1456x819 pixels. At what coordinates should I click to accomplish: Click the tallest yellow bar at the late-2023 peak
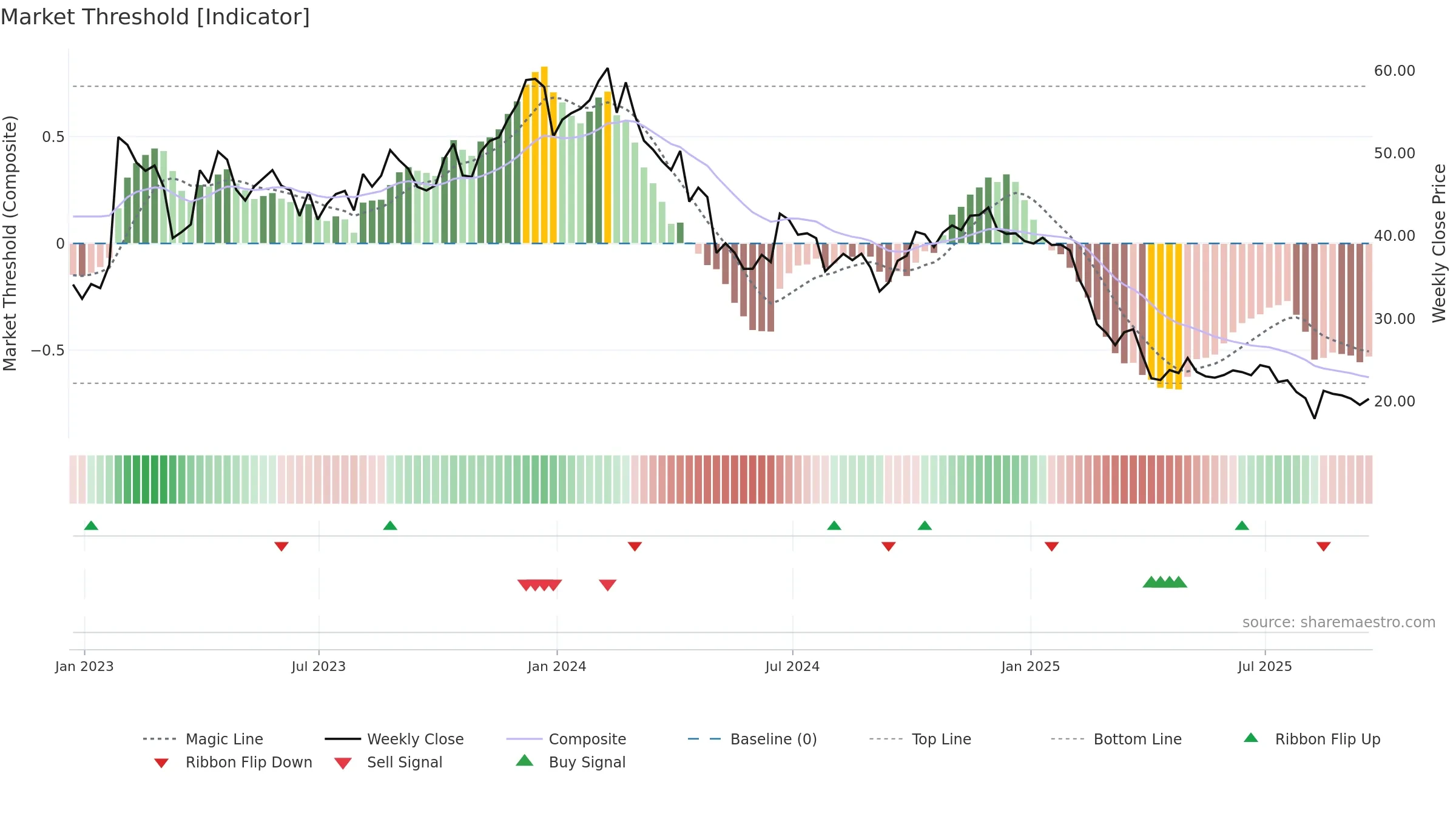pyautogui.click(x=544, y=155)
